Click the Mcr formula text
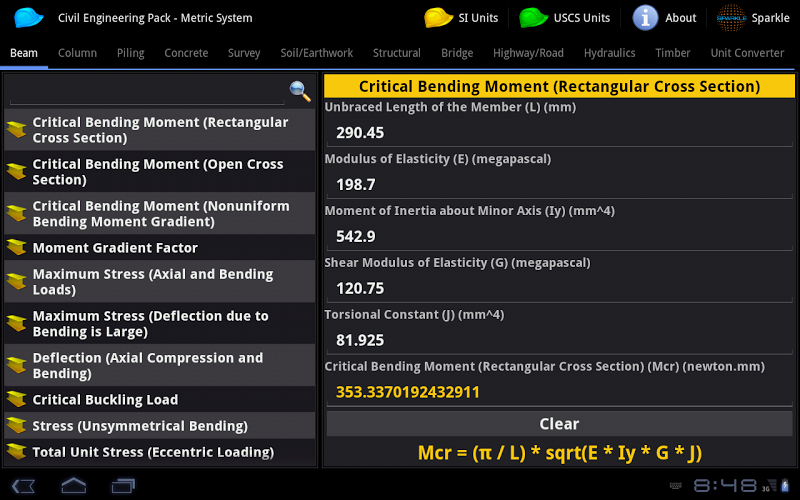Viewport: 800px width, 500px height. click(560, 453)
